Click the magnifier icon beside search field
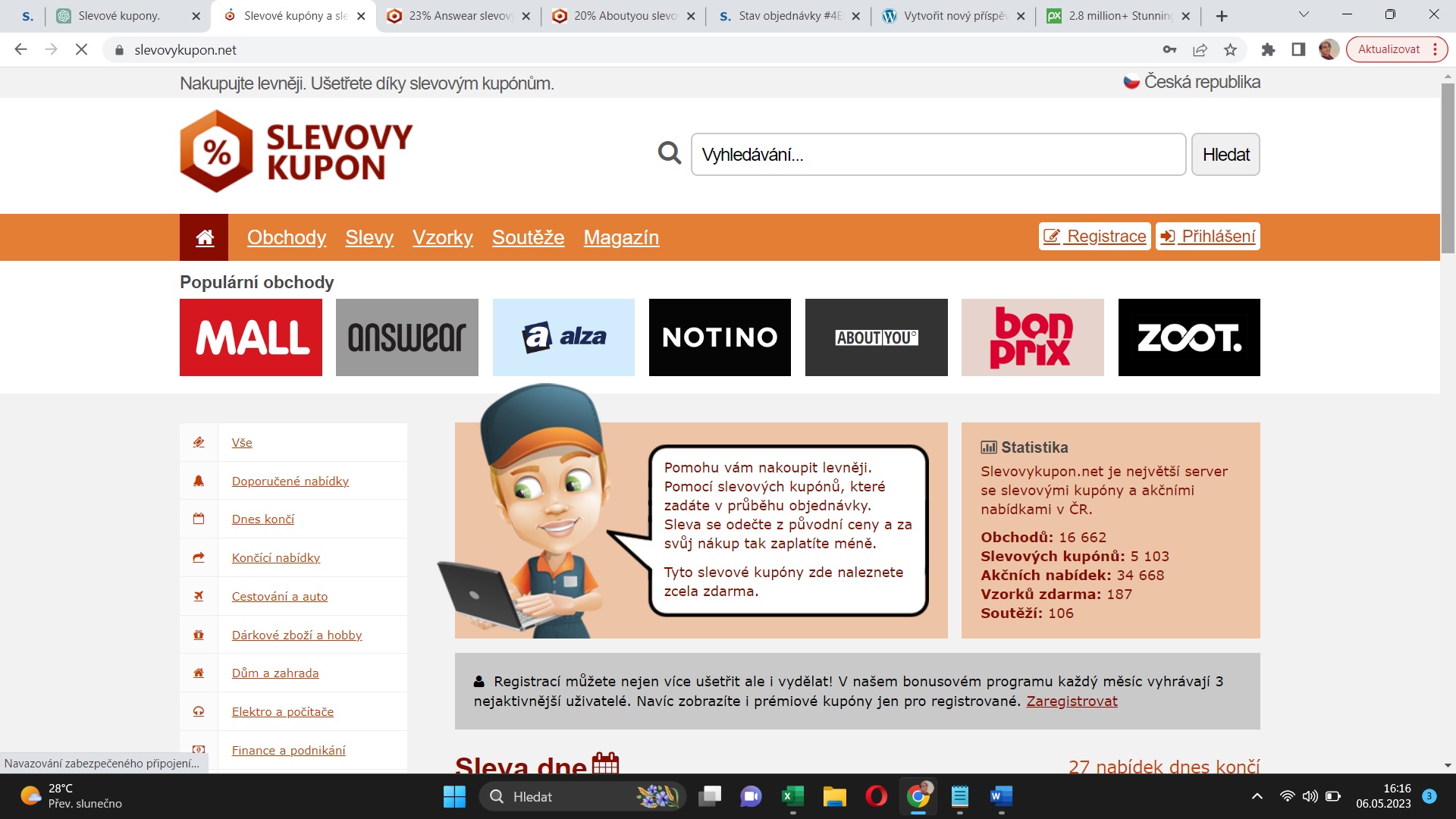The image size is (1456, 819). pos(669,154)
